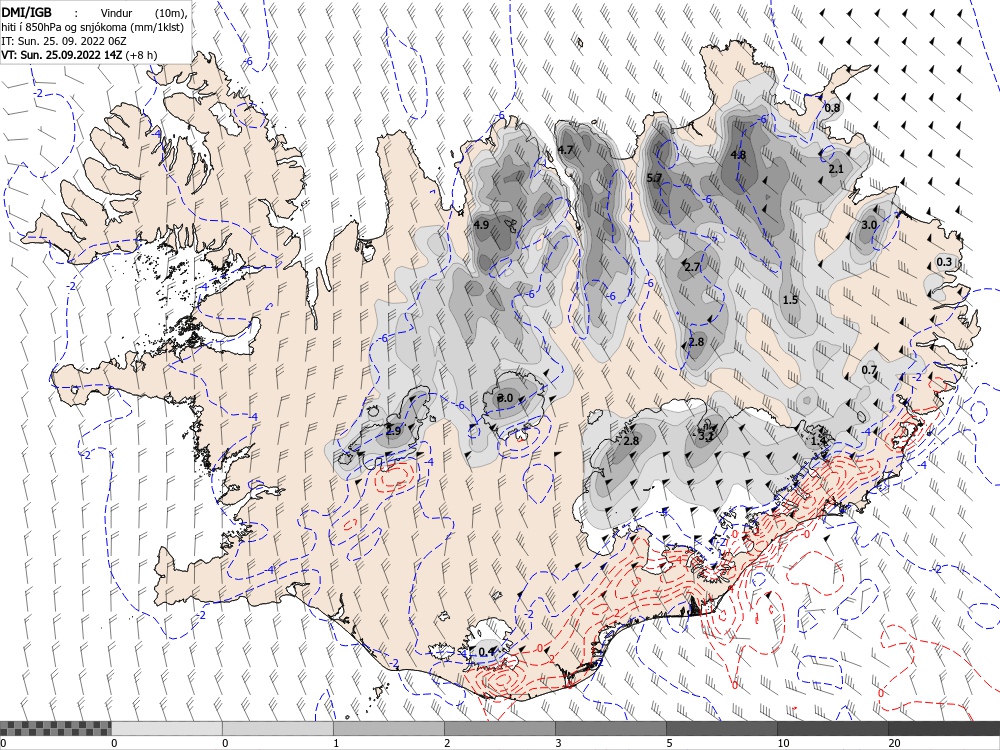Click the legend swatch between 5 and 10
The height and width of the screenshot is (750, 1000).
pyautogui.click(x=721, y=728)
